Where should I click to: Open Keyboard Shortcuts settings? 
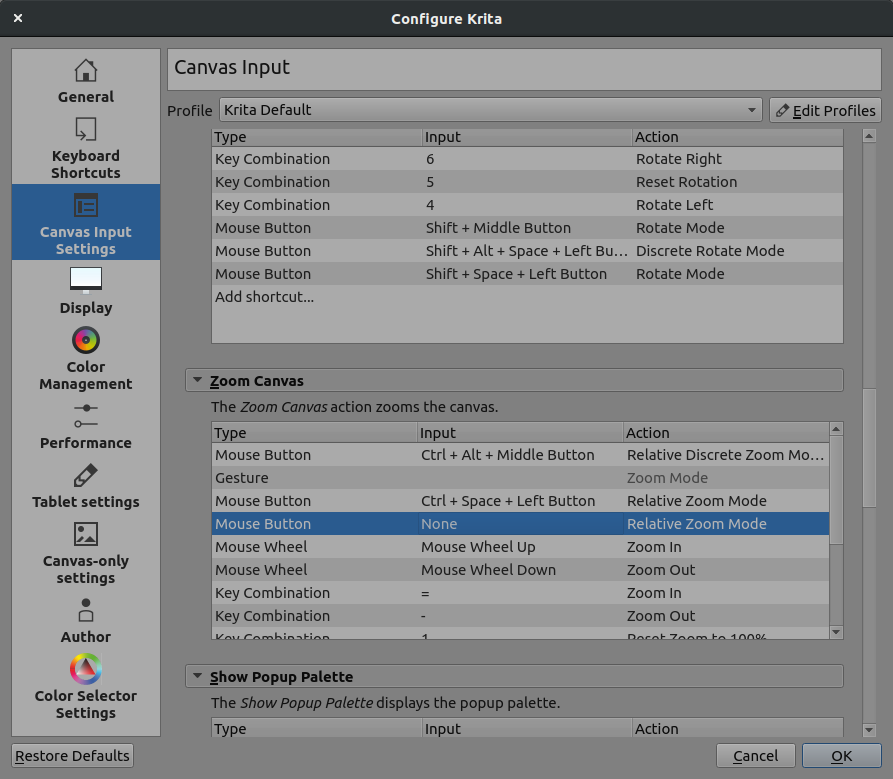tap(85, 148)
